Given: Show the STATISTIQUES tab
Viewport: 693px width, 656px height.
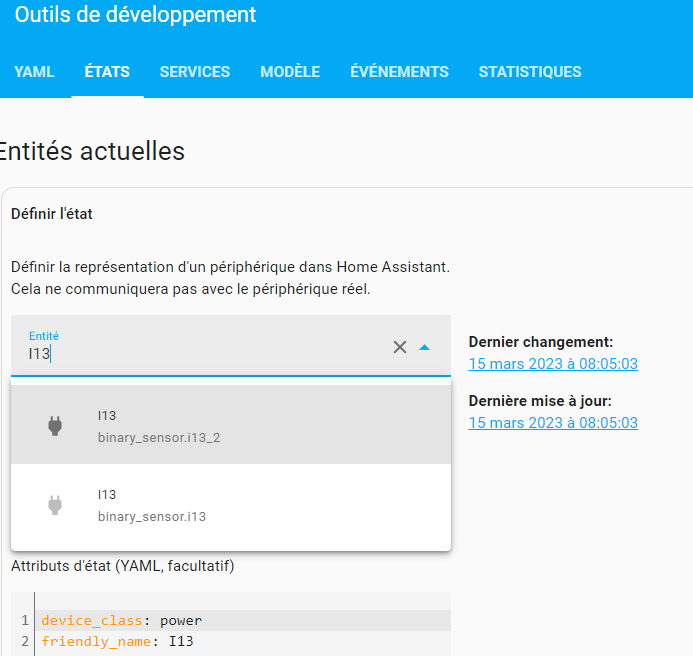Looking at the screenshot, I should (x=530, y=72).
